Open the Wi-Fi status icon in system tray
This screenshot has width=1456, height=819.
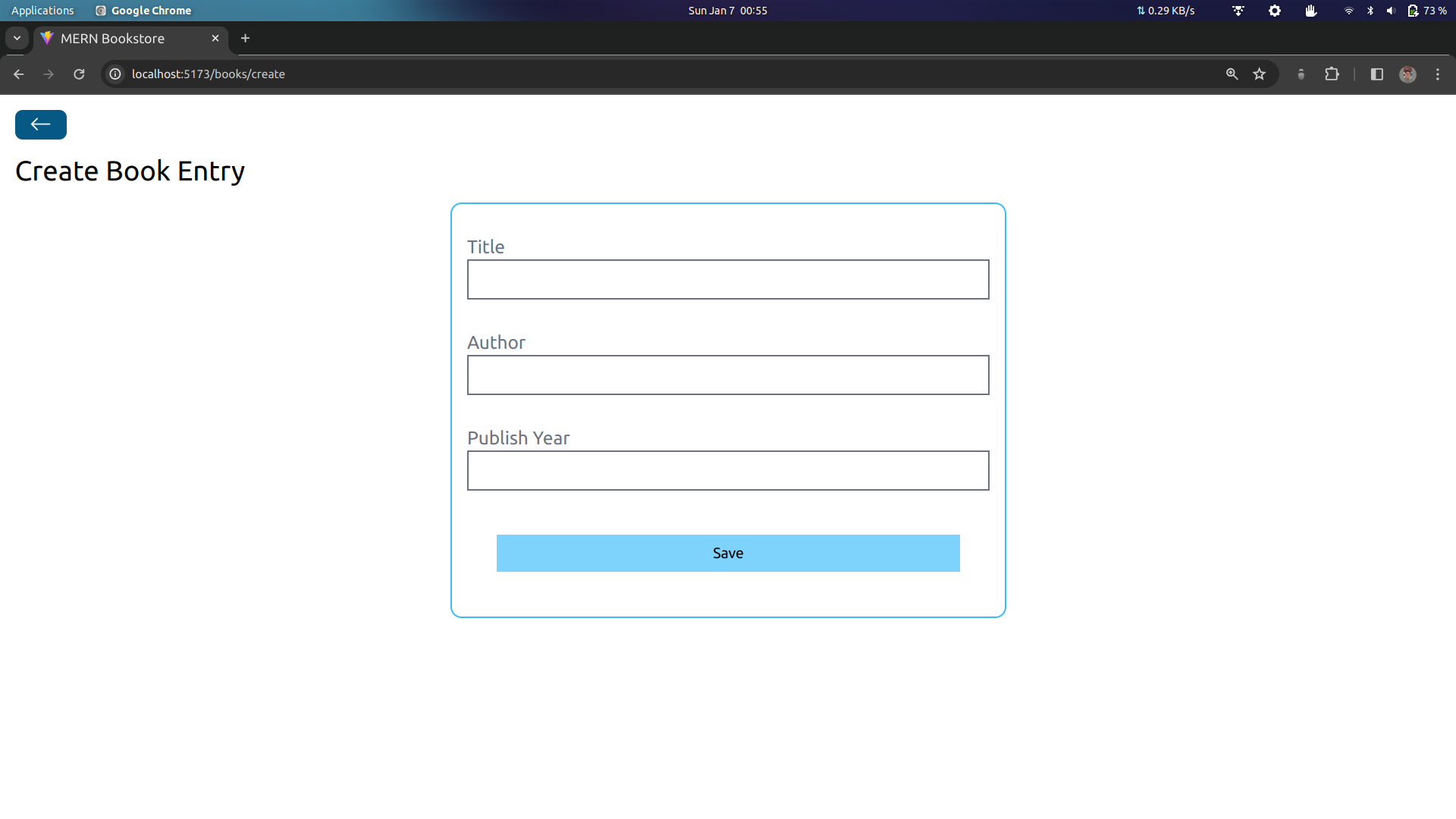coord(1348,11)
